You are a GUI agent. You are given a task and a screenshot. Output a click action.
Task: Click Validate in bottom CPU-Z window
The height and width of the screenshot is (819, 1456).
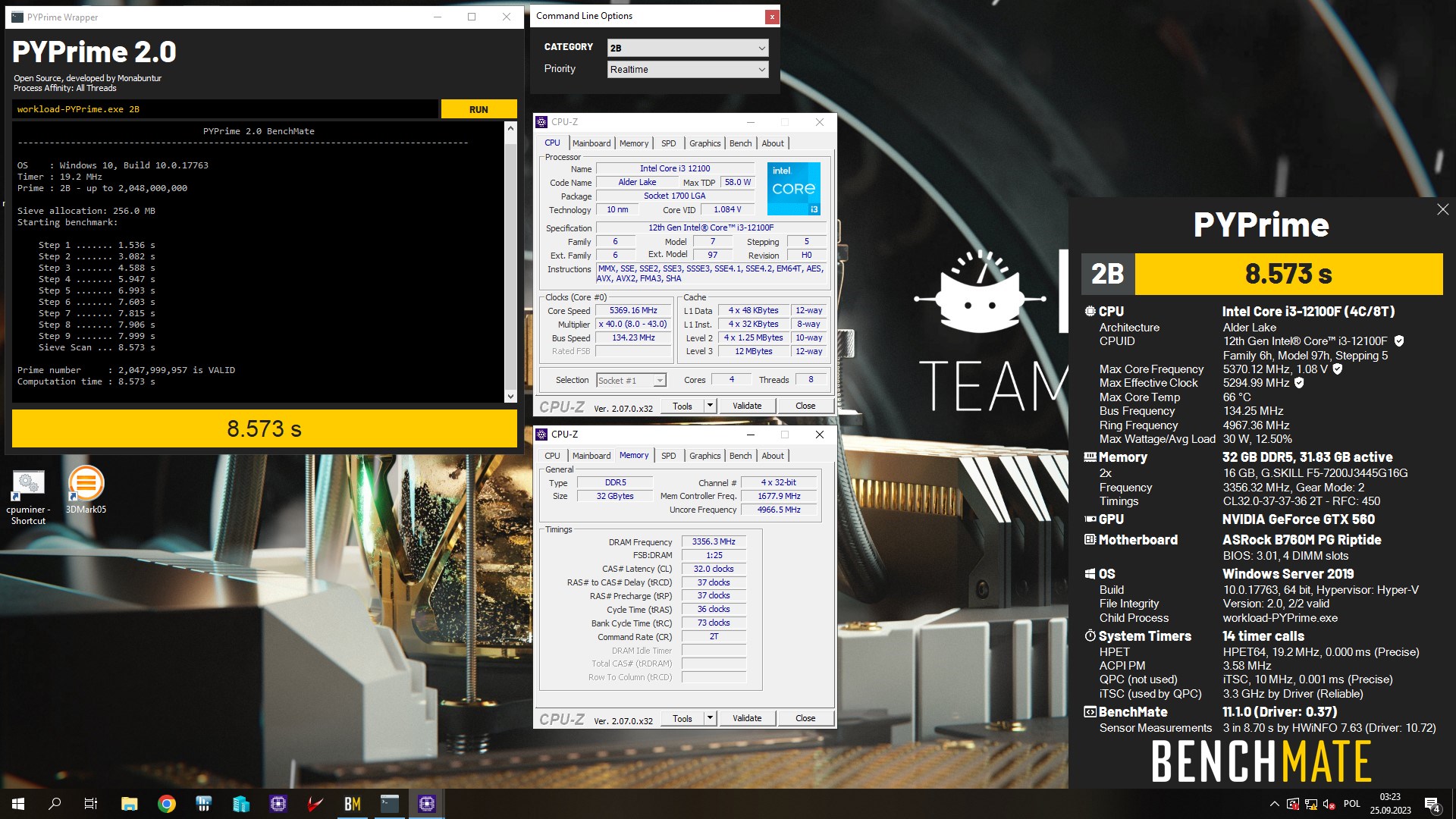pyautogui.click(x=747, y=718)
